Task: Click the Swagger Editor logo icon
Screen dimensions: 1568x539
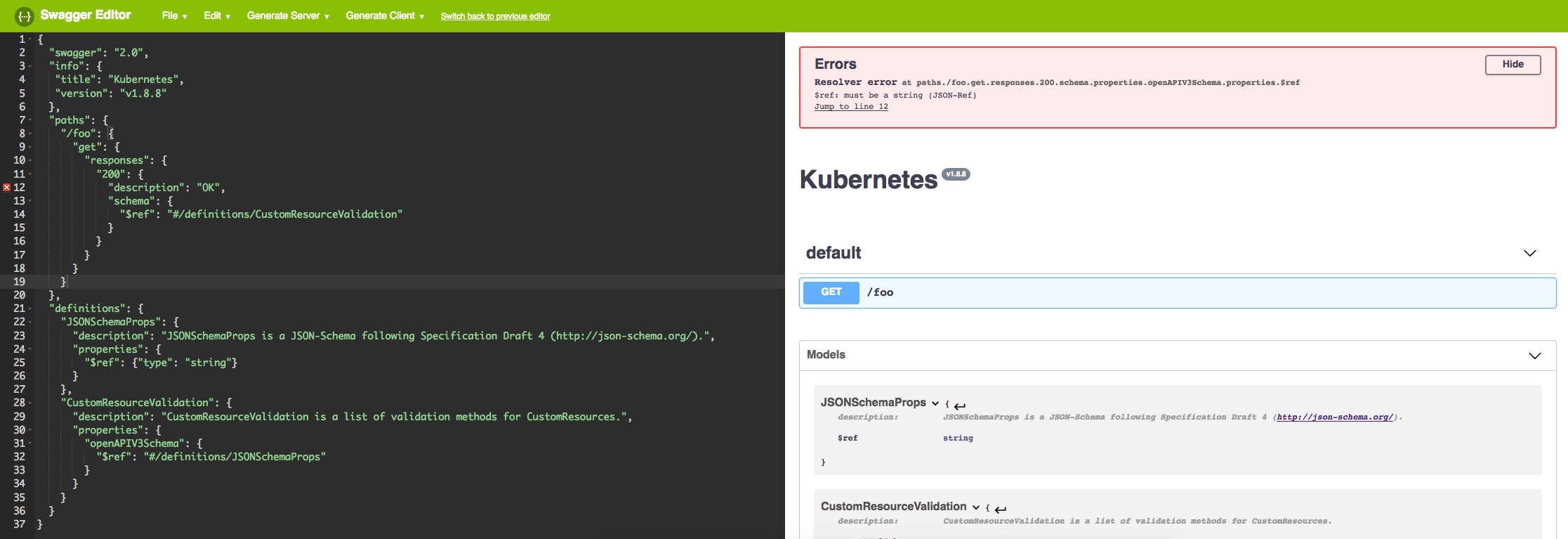Action: (x=25, y=15)
